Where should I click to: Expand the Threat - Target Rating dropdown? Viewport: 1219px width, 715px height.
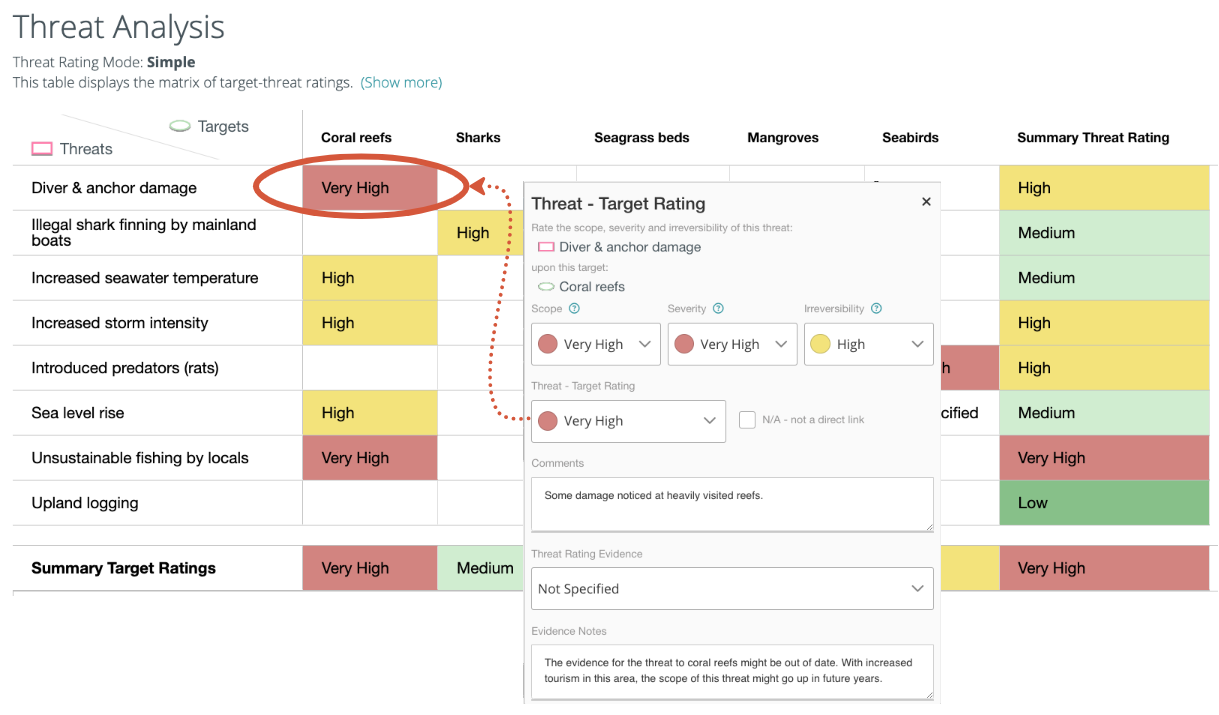click(x=628, y=421)
